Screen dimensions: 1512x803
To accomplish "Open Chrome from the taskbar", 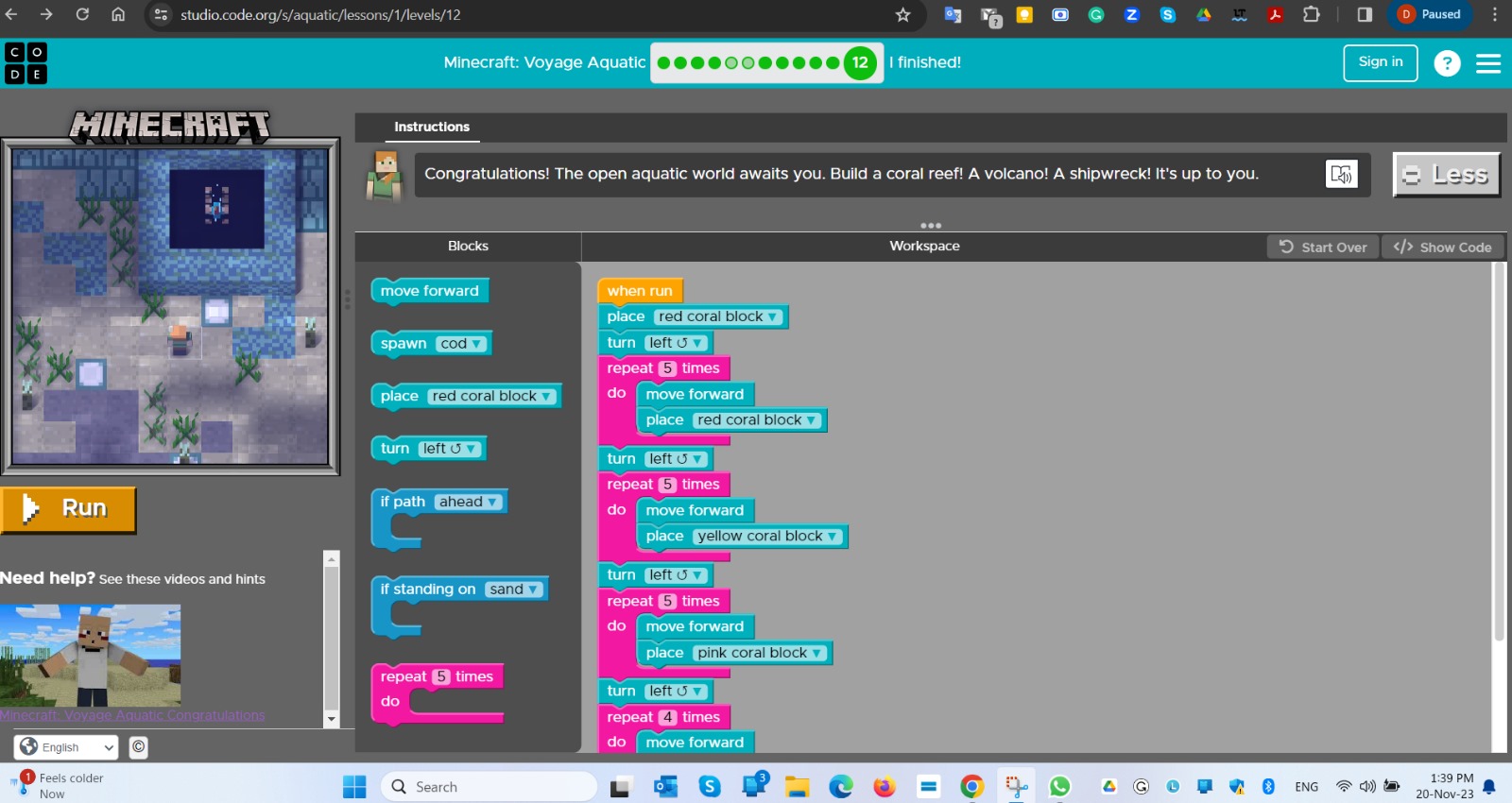I will coord(972,786).
